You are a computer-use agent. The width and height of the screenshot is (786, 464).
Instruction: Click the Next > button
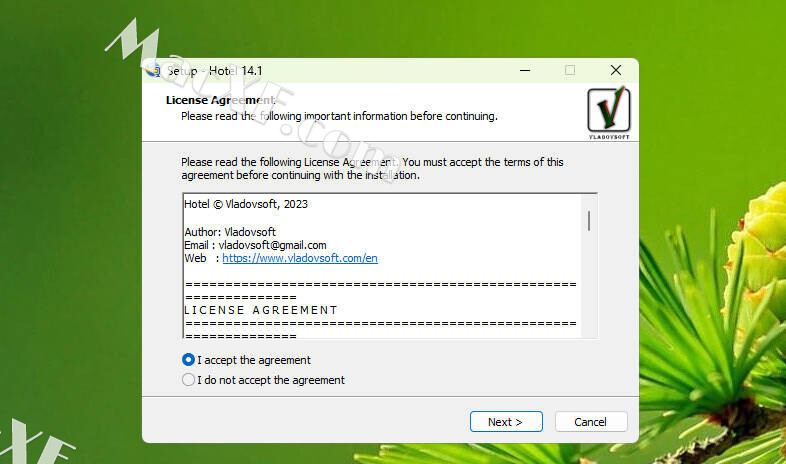pos(506,422)
